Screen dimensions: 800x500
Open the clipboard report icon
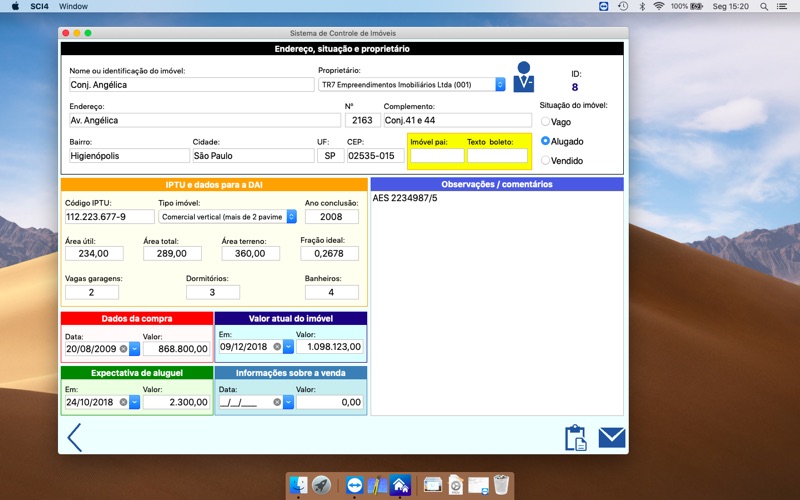click(576, 438)
